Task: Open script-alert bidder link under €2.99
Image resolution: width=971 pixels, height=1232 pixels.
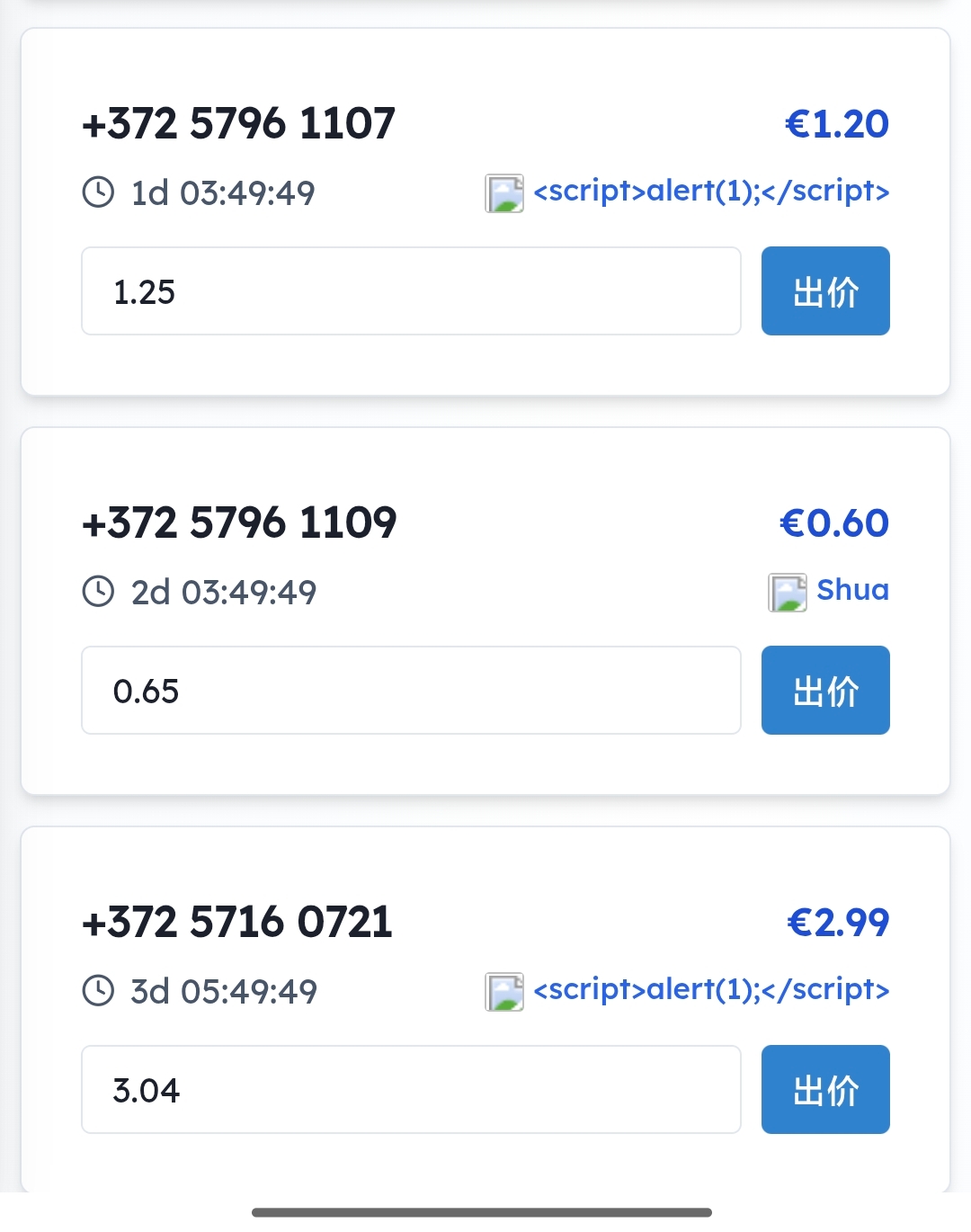Action: coord(711,989)
